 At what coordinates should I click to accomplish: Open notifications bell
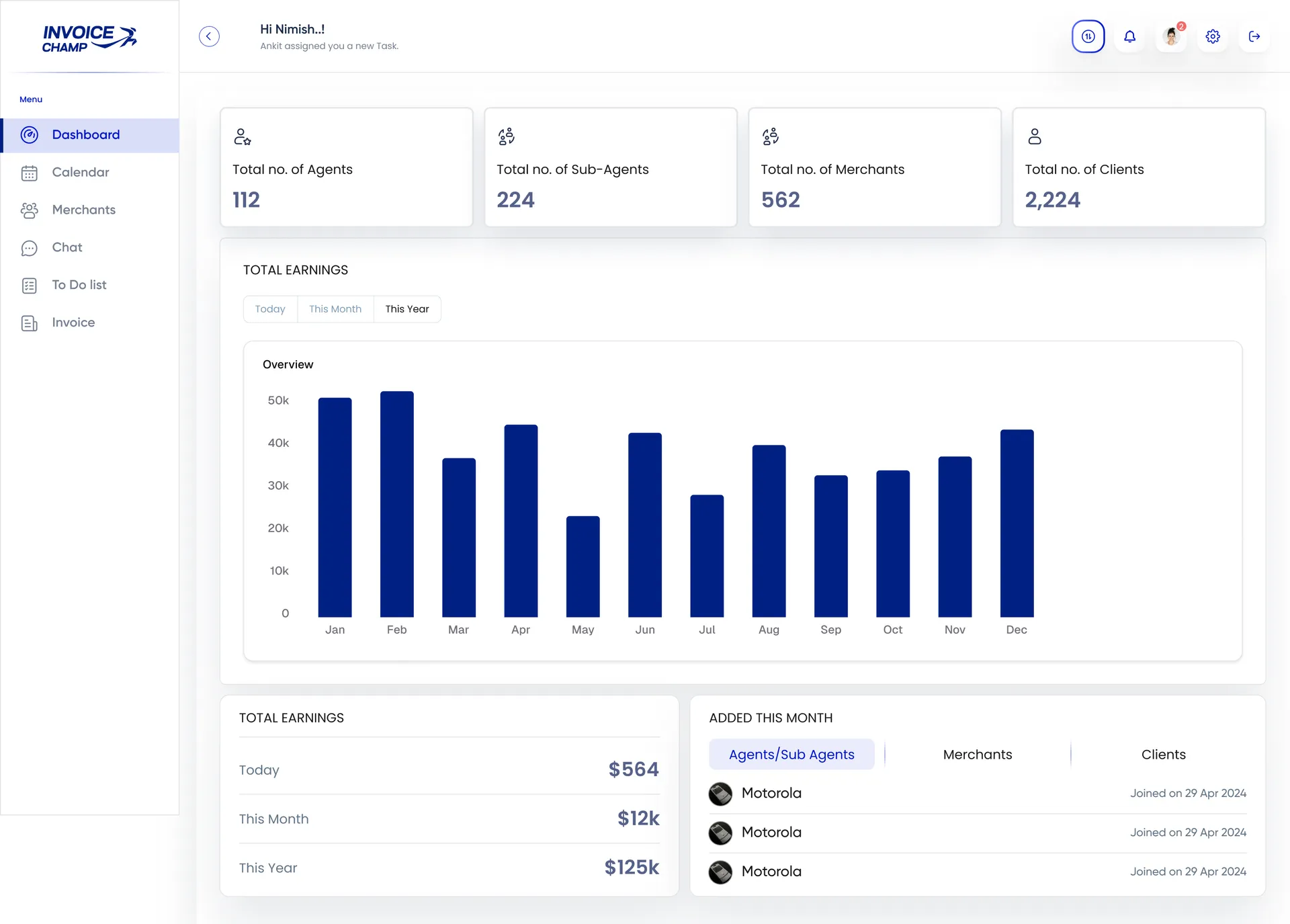1129,36
